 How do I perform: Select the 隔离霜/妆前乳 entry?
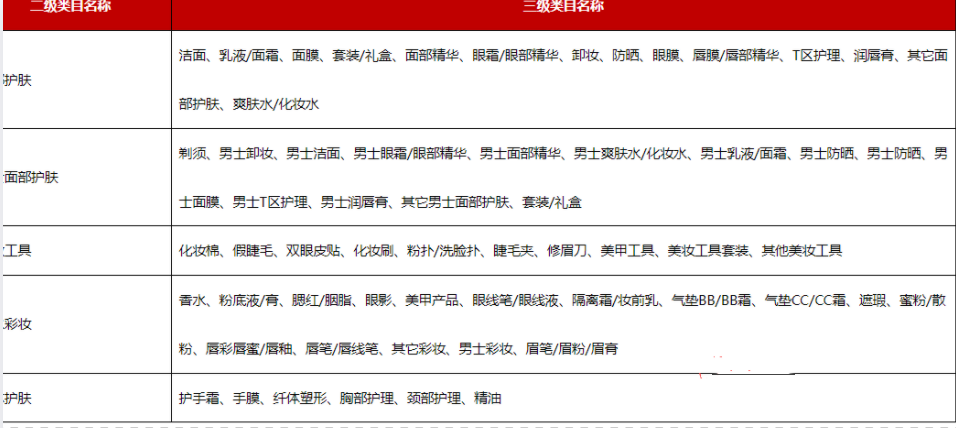coord(615,300)
